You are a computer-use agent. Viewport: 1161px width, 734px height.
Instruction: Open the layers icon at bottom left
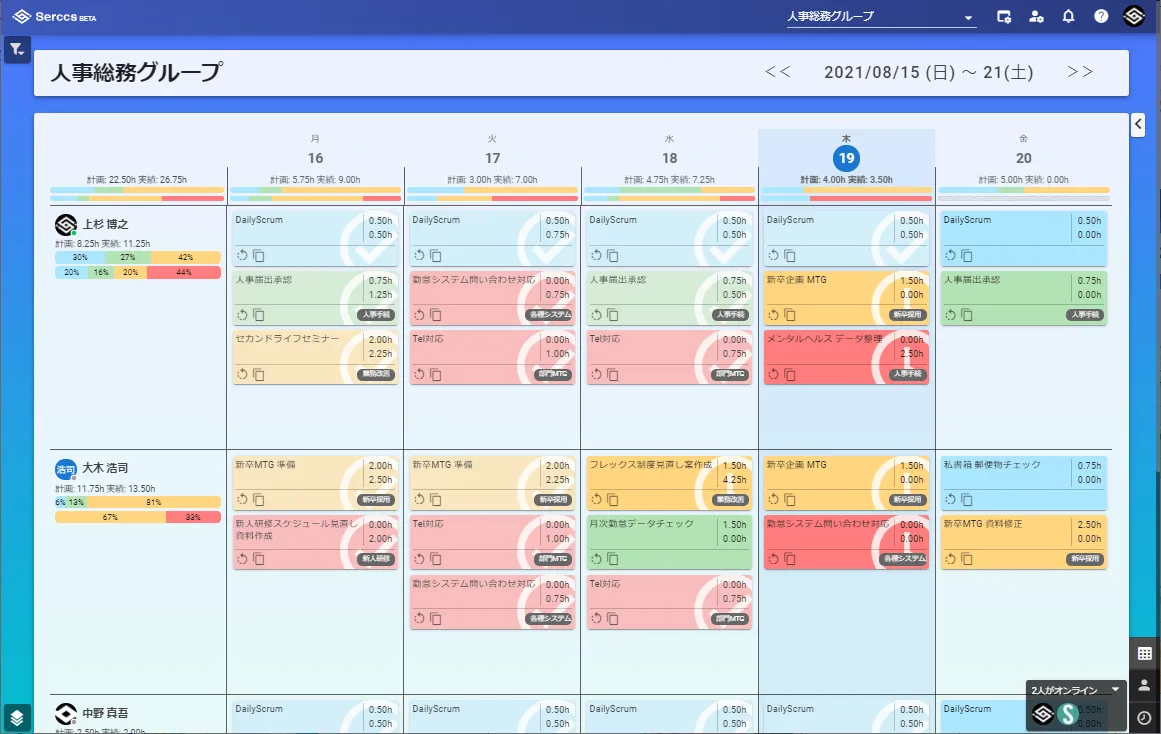pyautogui.click(x=17, y=718)
